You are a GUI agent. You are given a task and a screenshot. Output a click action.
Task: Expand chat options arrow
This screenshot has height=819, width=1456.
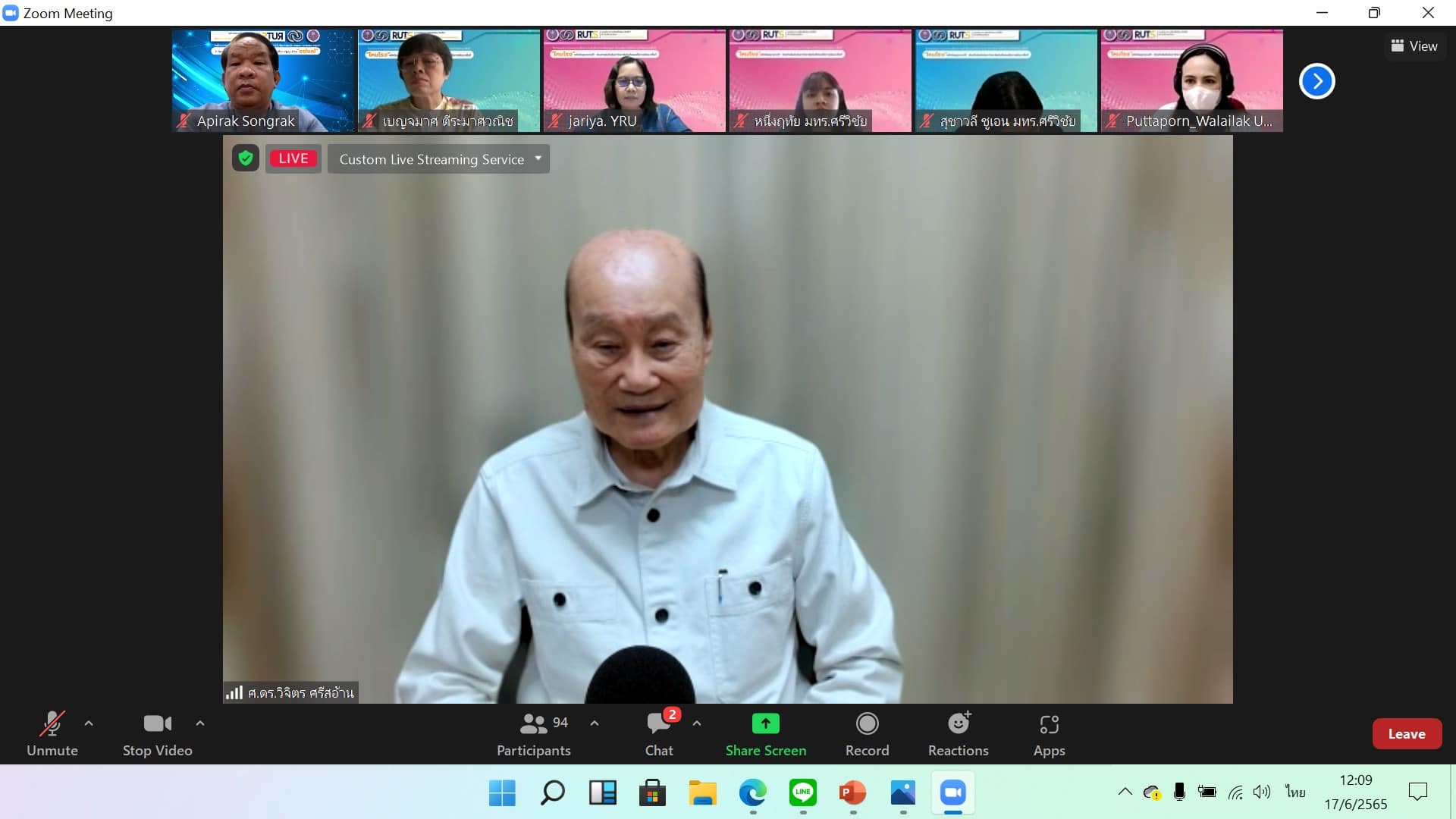[x=697, y=723]
